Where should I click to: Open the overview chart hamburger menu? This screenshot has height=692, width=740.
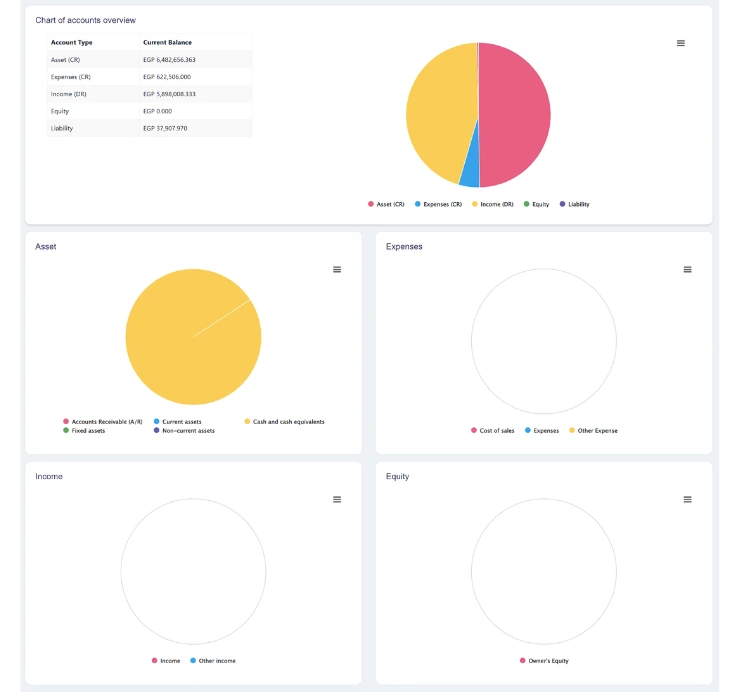pos(681,43)
